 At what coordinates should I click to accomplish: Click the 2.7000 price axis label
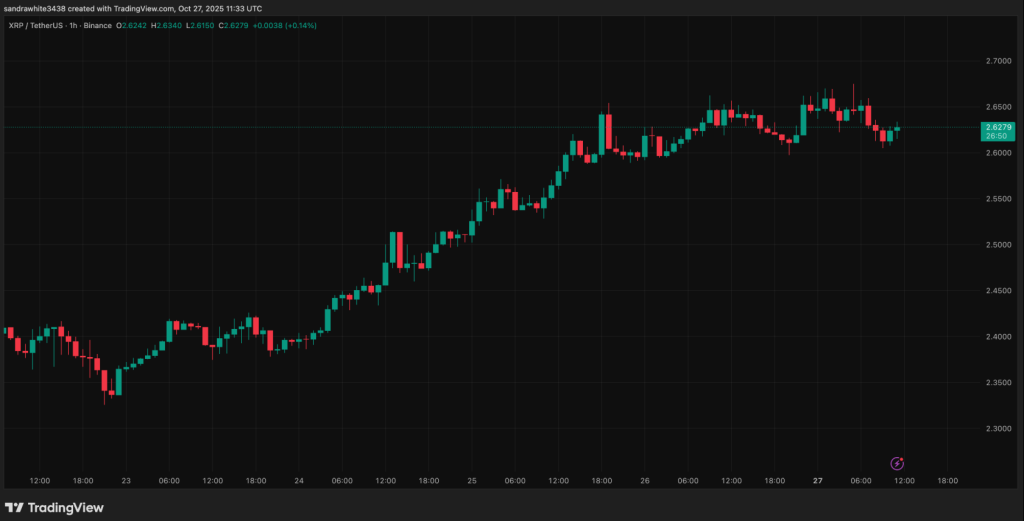tap(998, 61)
